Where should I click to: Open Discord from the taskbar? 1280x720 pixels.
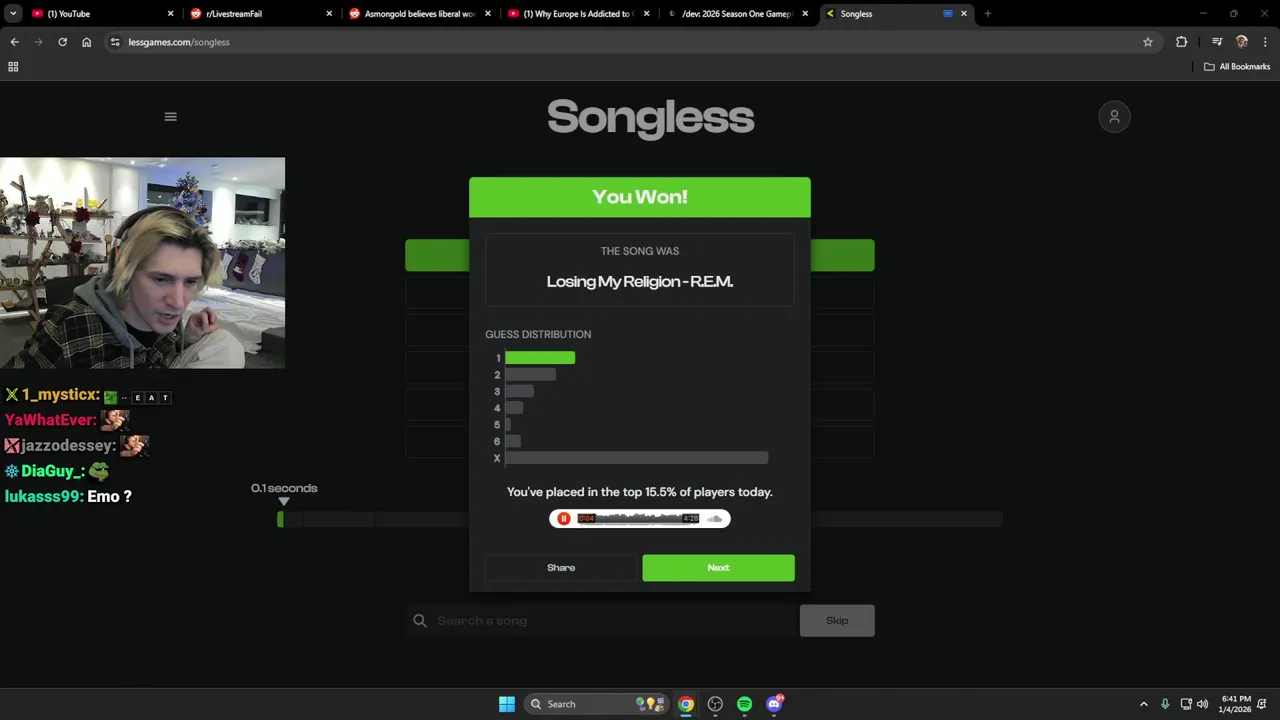tap(774, 704)
